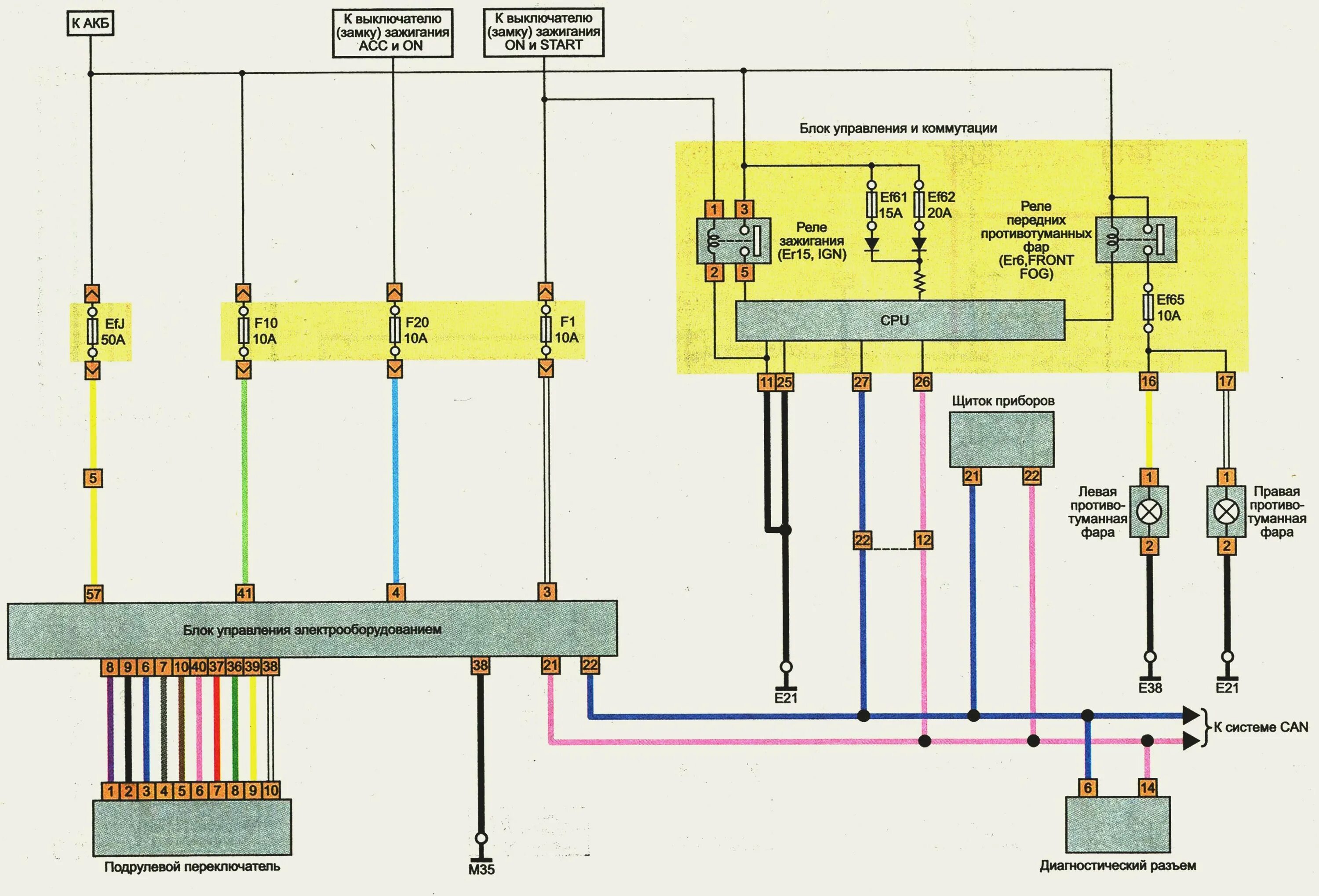Screen dimensions: 1319x896
Task: Click the К АКБ label box
Action: click(x=90, y=24)
